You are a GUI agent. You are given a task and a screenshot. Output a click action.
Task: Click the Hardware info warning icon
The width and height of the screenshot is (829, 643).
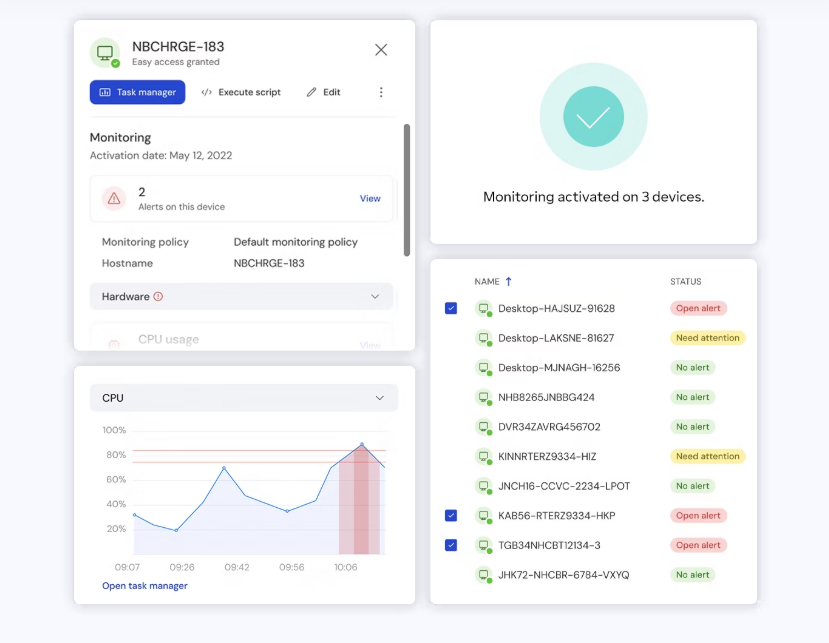click(158, 297)
